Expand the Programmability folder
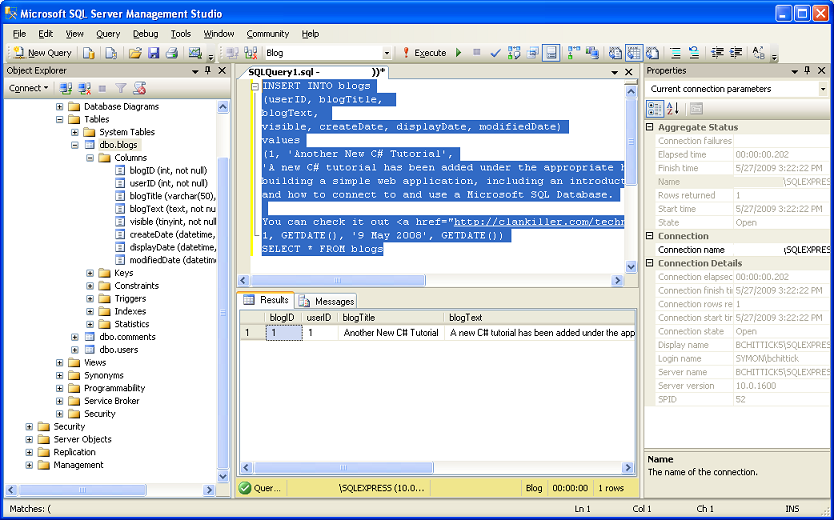The image size is (834, 520). (60, 388)
